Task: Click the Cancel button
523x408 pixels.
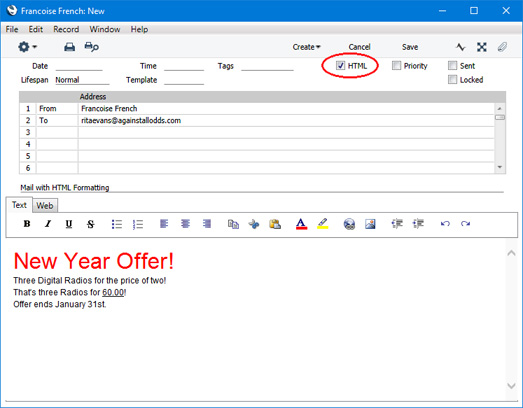Action: point(359,47)
